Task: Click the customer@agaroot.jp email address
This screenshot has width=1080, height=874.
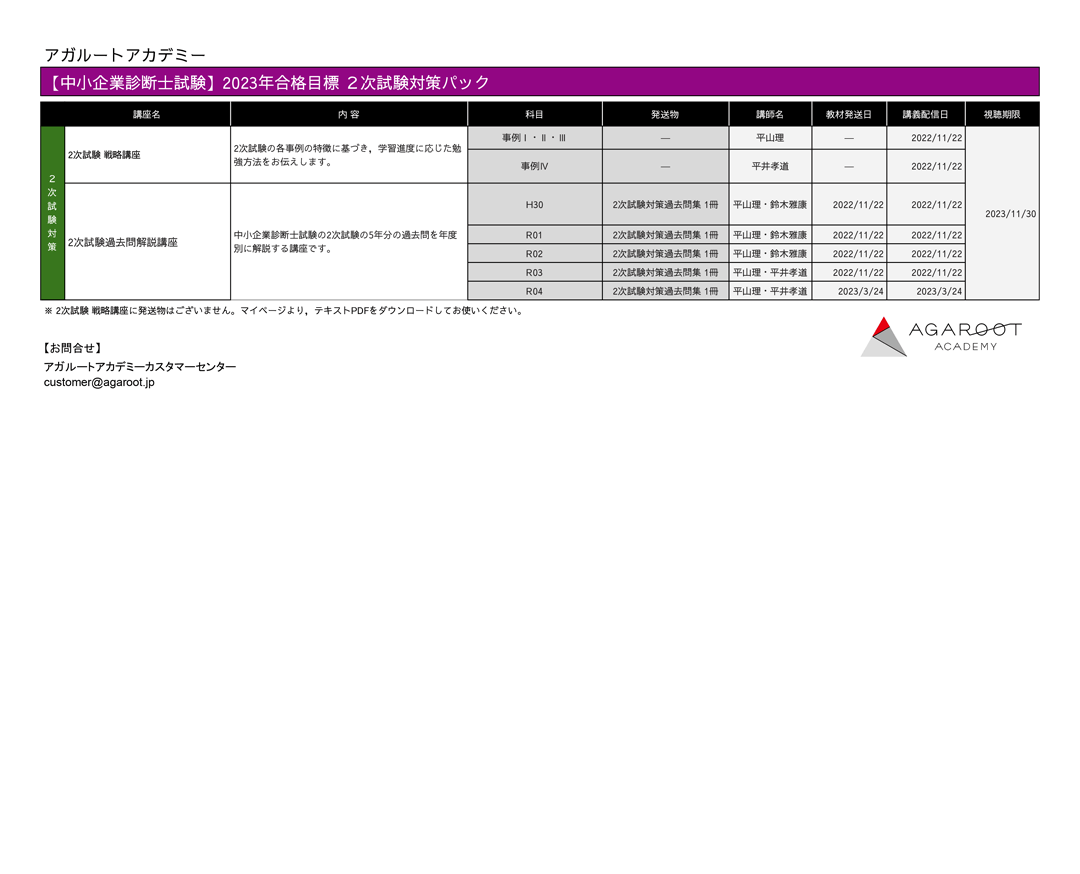Action: coord(99,382)
